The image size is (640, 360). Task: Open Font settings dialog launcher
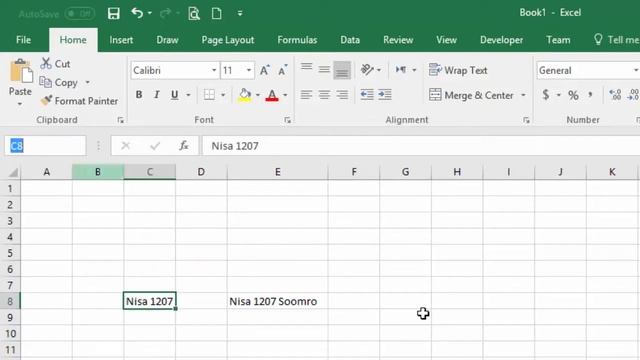tap(287, 120)
